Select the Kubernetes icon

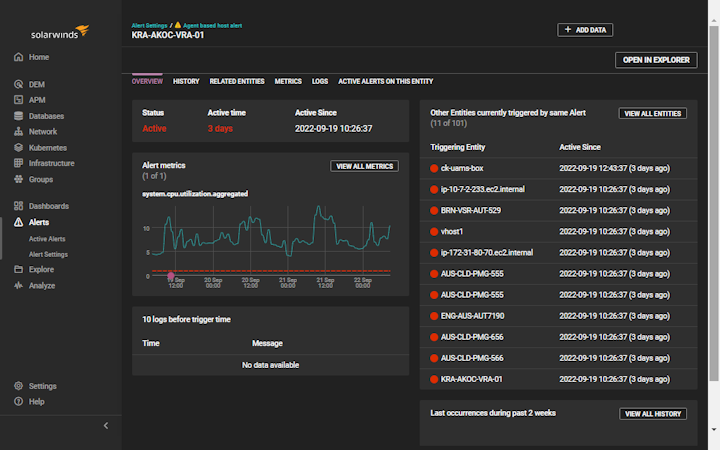point(19,147)
